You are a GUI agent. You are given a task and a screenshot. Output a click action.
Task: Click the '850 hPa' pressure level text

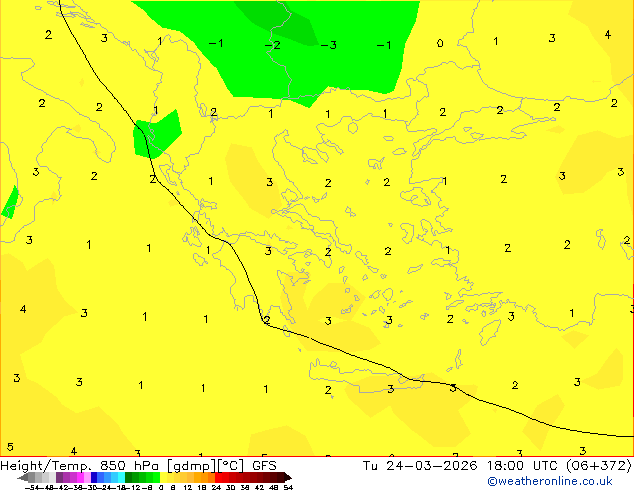point(129,465)
